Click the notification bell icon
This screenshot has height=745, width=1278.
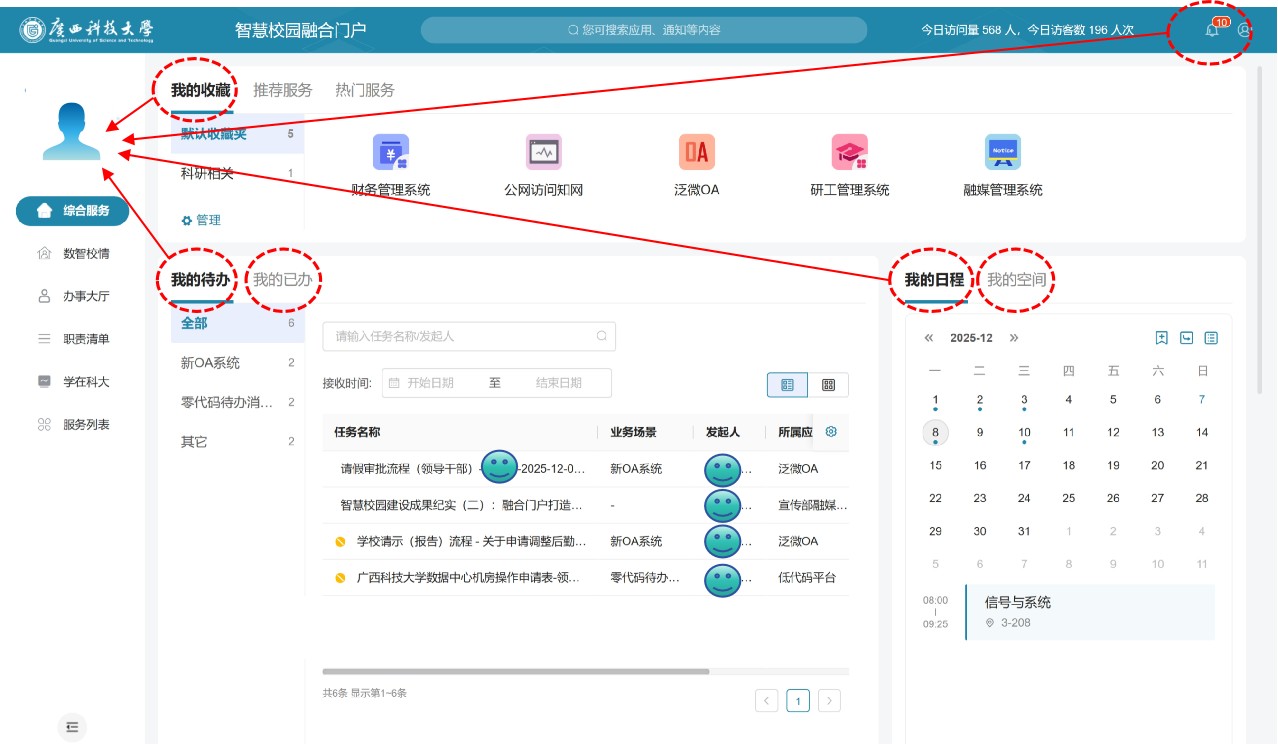pos(1212,30)
